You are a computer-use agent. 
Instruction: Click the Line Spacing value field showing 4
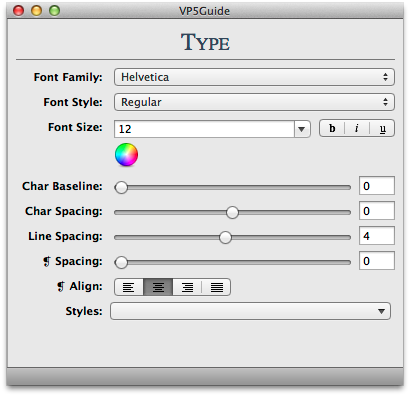click(x=377, y=236)
